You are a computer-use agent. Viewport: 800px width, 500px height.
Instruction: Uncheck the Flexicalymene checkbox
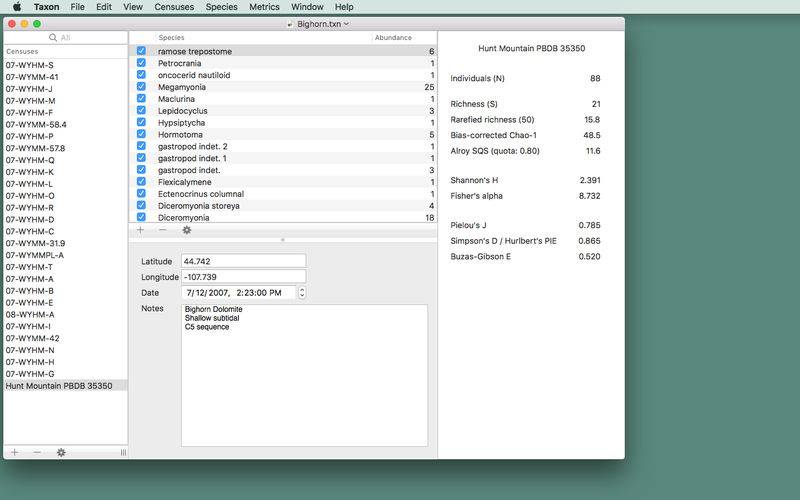coord(141,182)
